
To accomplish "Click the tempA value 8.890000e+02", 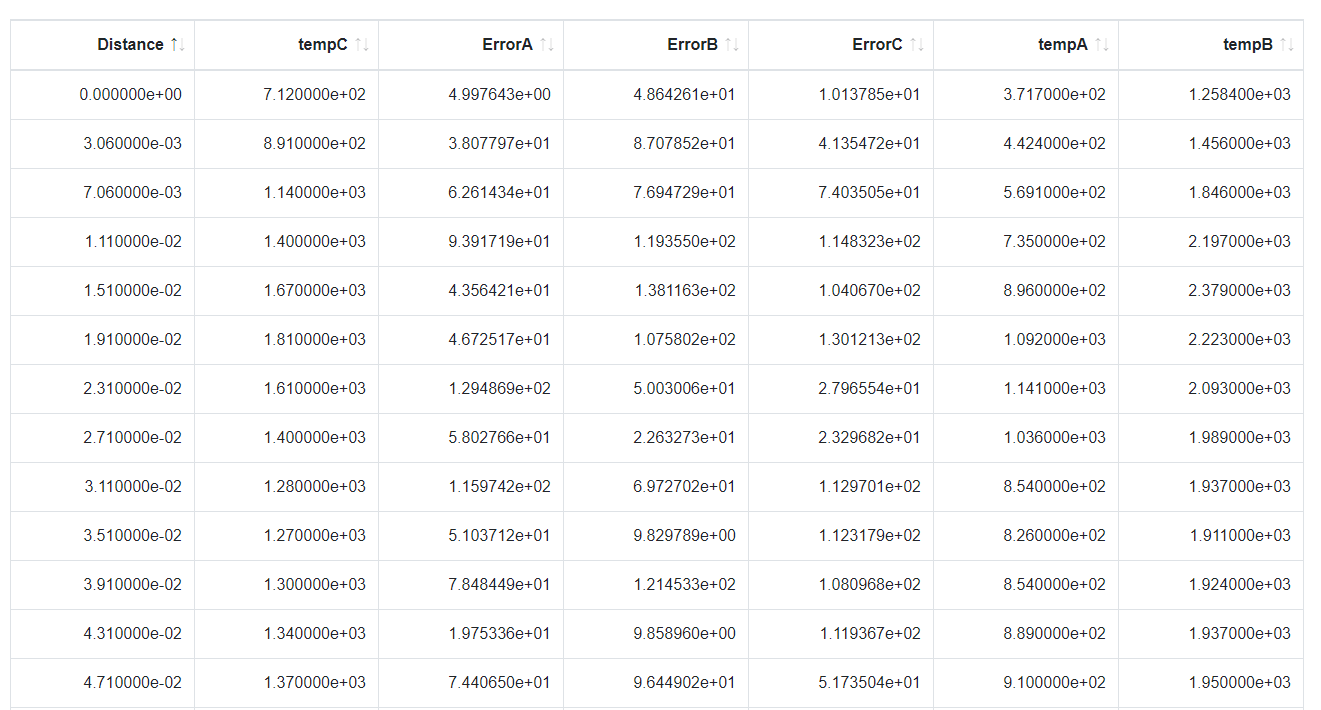I will [x=1055, y=634].
